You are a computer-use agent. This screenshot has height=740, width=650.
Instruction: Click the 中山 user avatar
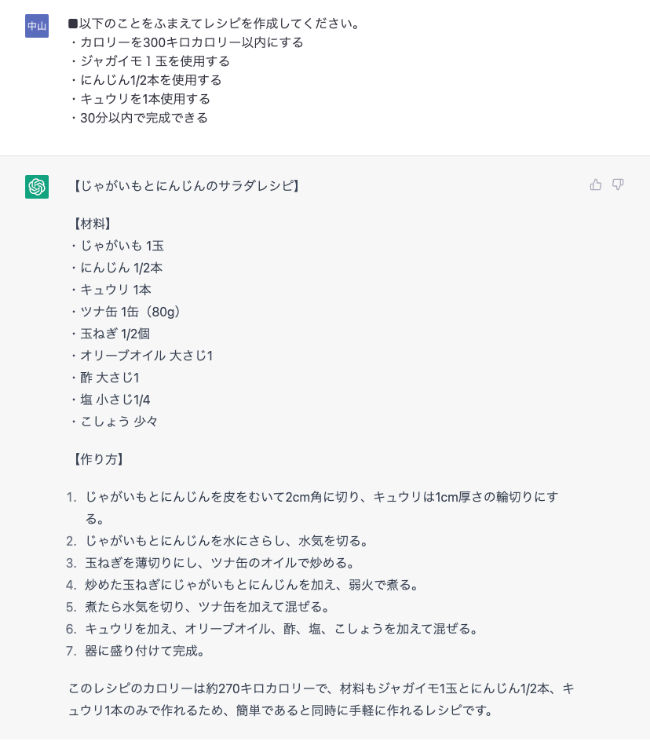pyautogui.click(x=37, y=25)
